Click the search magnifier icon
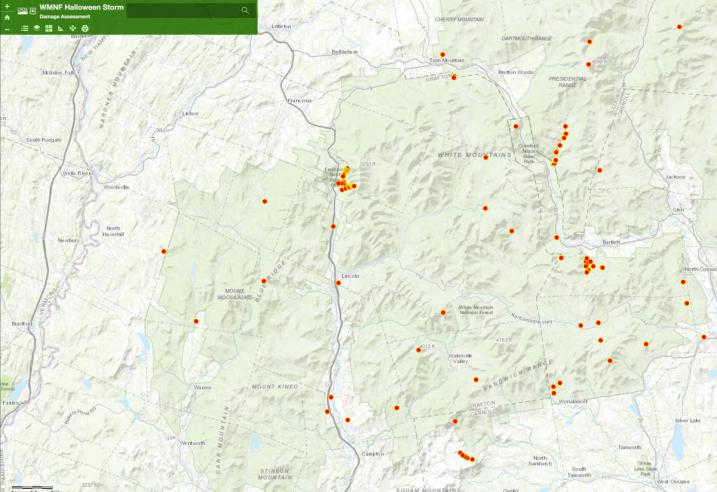Image resolution: width=717 pixels, height=492 pixels. (x=245, y=10)
